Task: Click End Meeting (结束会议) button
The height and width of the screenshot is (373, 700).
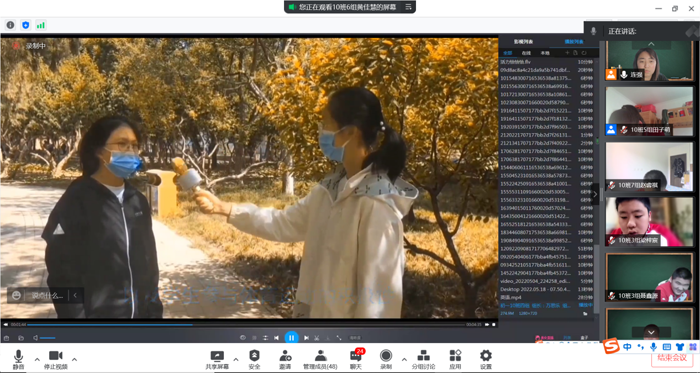Action: 672,358
